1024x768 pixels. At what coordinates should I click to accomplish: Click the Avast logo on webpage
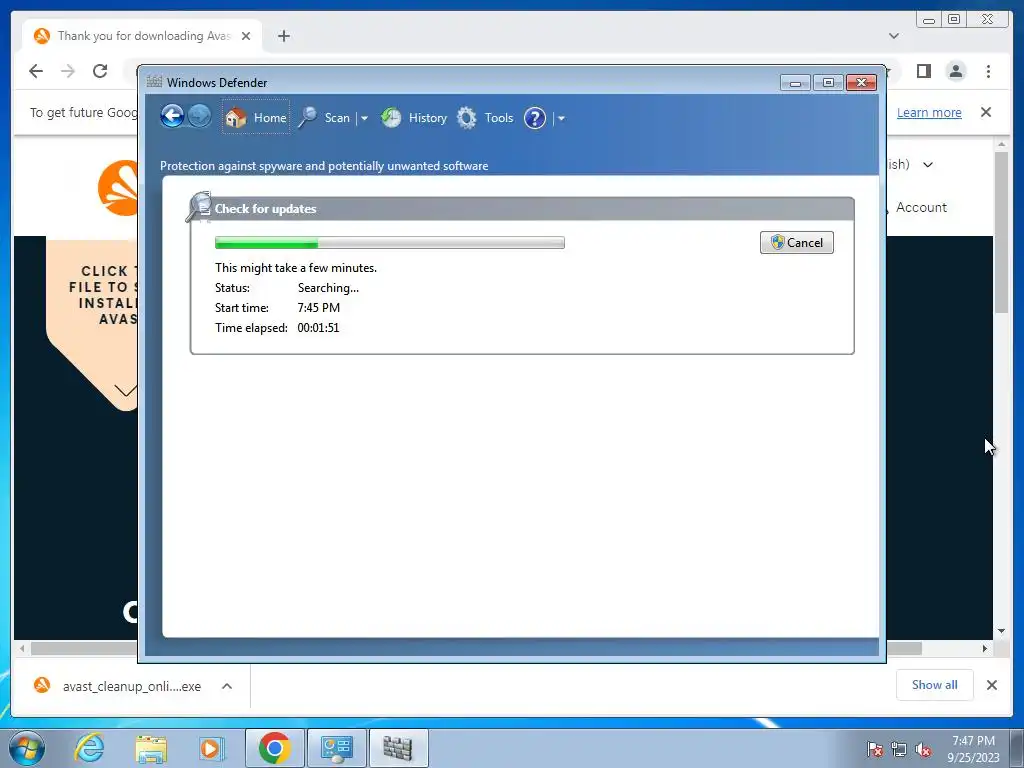point(118,188)
